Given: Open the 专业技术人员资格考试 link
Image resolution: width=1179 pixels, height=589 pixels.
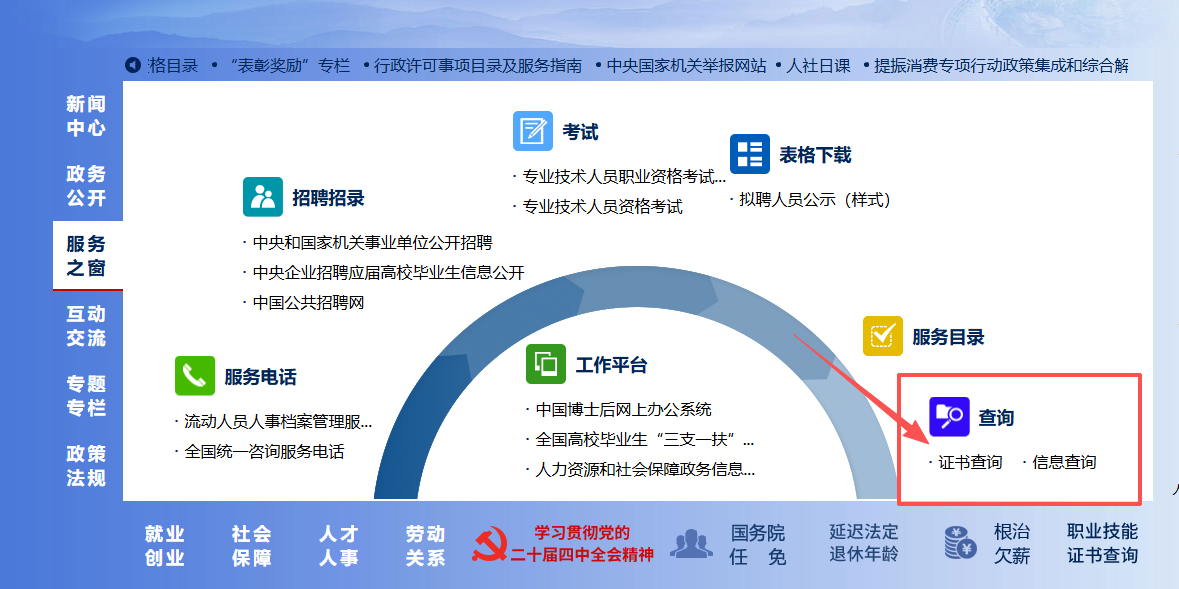Looking at the screenshot, I should click(603, 207).
